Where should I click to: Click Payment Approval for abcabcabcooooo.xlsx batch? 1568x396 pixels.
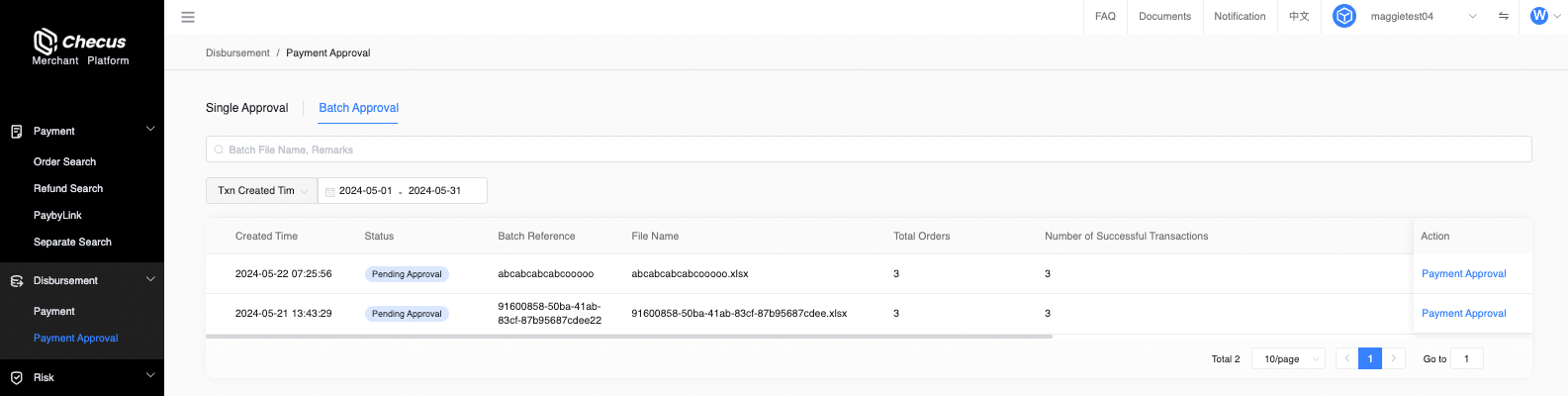tap(1463, 273)
